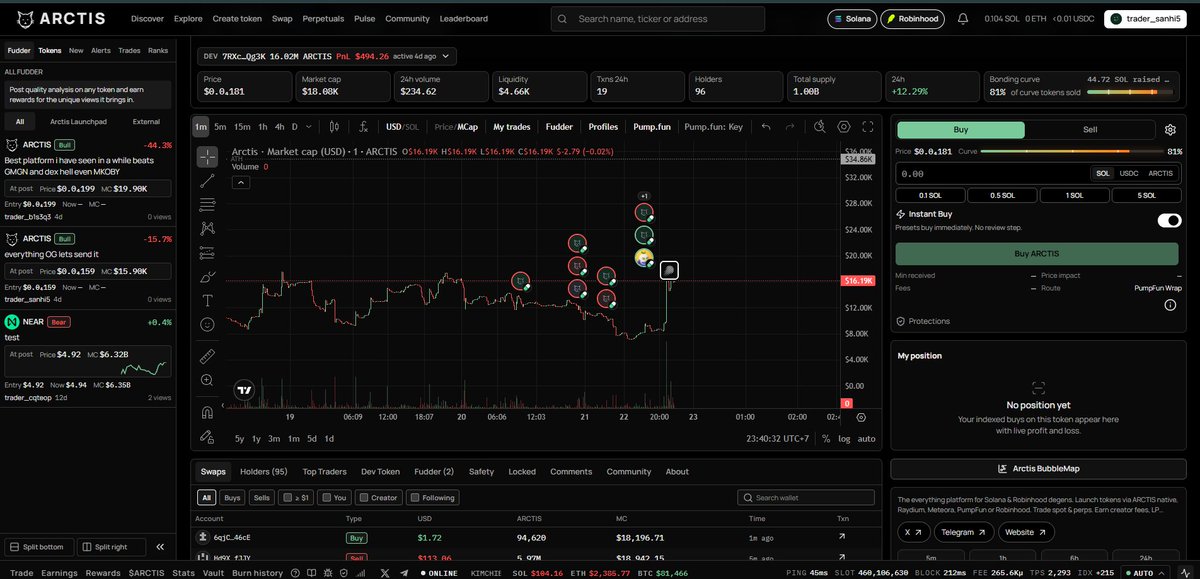Toggle log scale on chart
The image size is (1200, 579).
click(844, 439)
